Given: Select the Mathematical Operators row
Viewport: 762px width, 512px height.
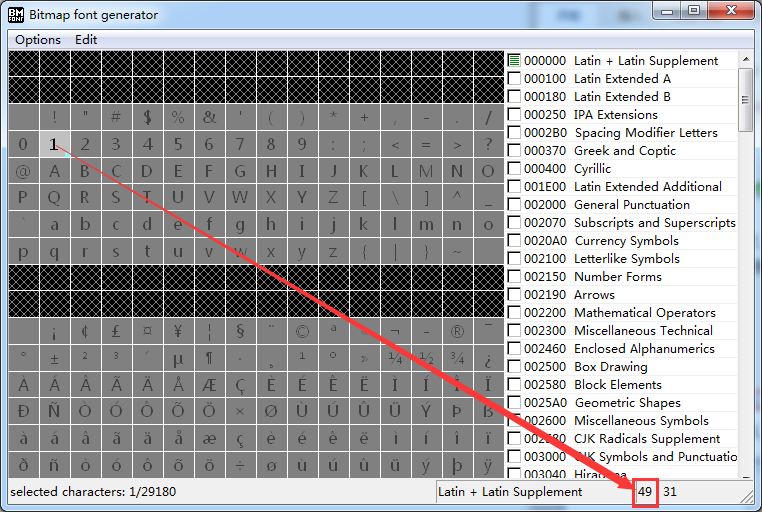Looking at the screenshot, I should (622, 312).
